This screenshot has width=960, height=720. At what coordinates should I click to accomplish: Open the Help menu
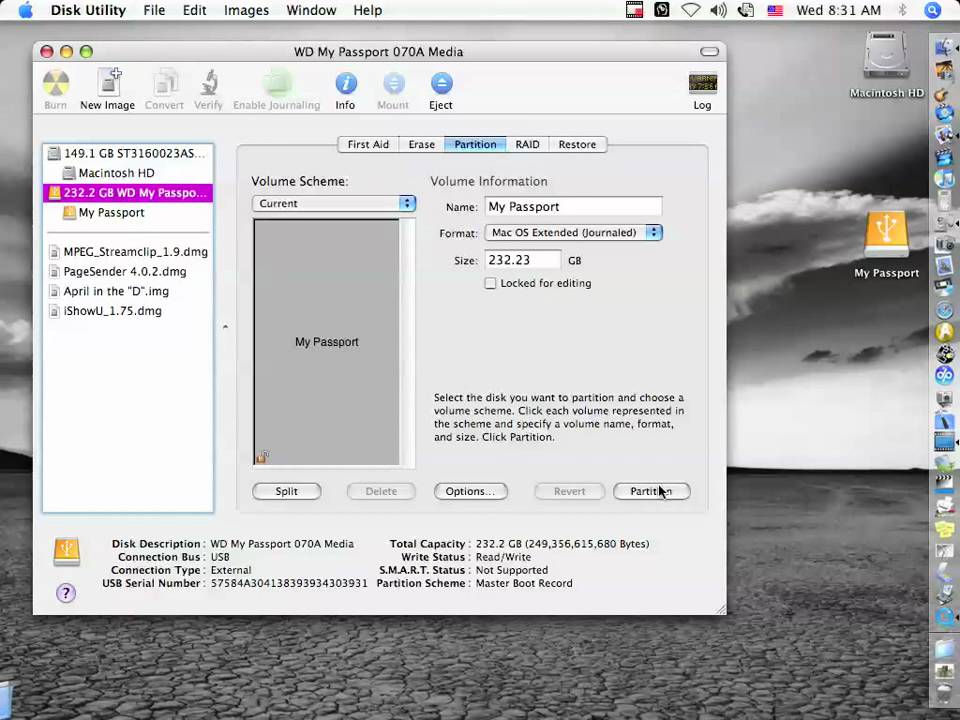(x=367, y=10)
